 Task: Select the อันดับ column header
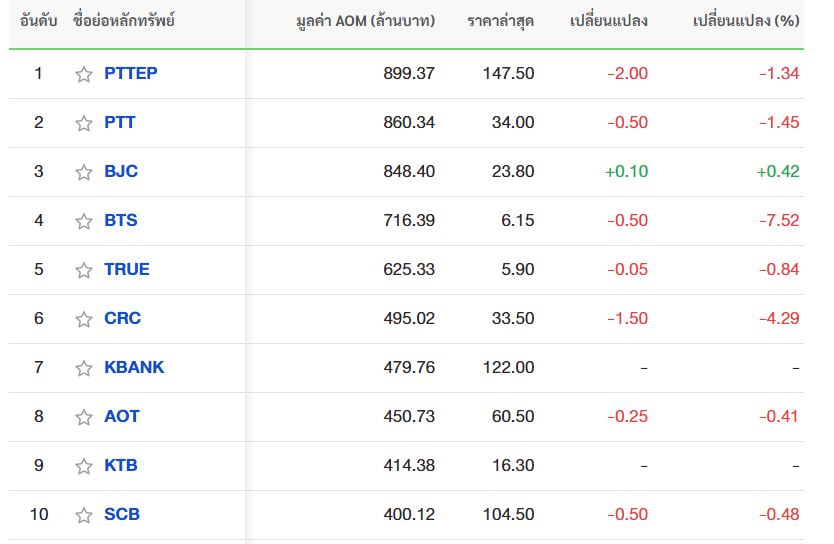(38, 21)
